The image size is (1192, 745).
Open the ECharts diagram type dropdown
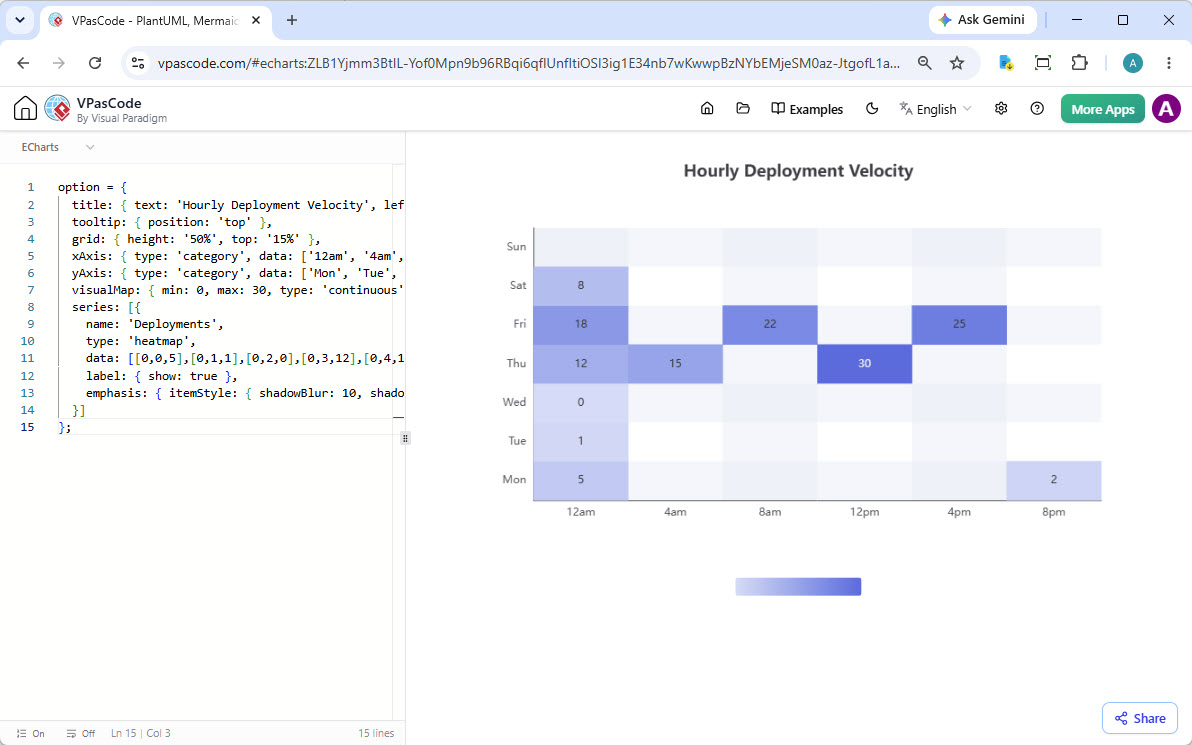tap(58, 147)
